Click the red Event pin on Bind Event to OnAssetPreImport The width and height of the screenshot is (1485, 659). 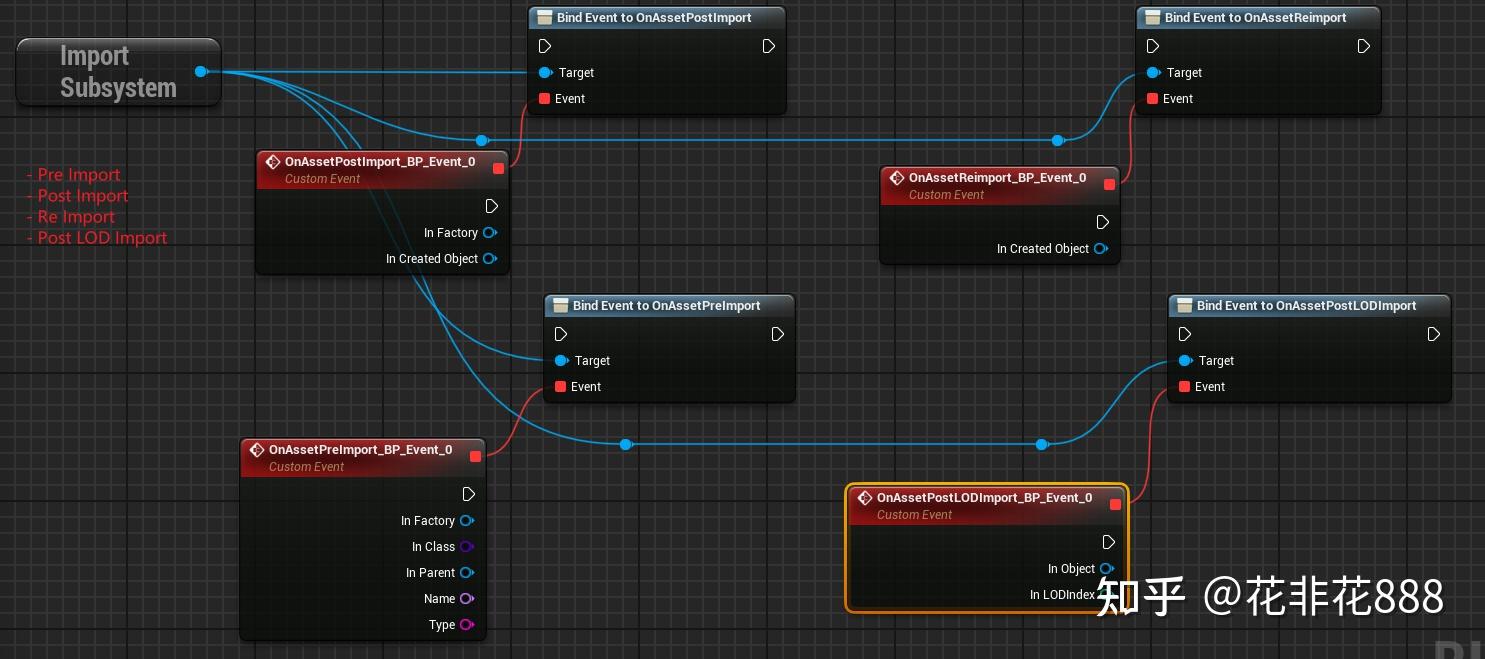click(x=560, y=386)
